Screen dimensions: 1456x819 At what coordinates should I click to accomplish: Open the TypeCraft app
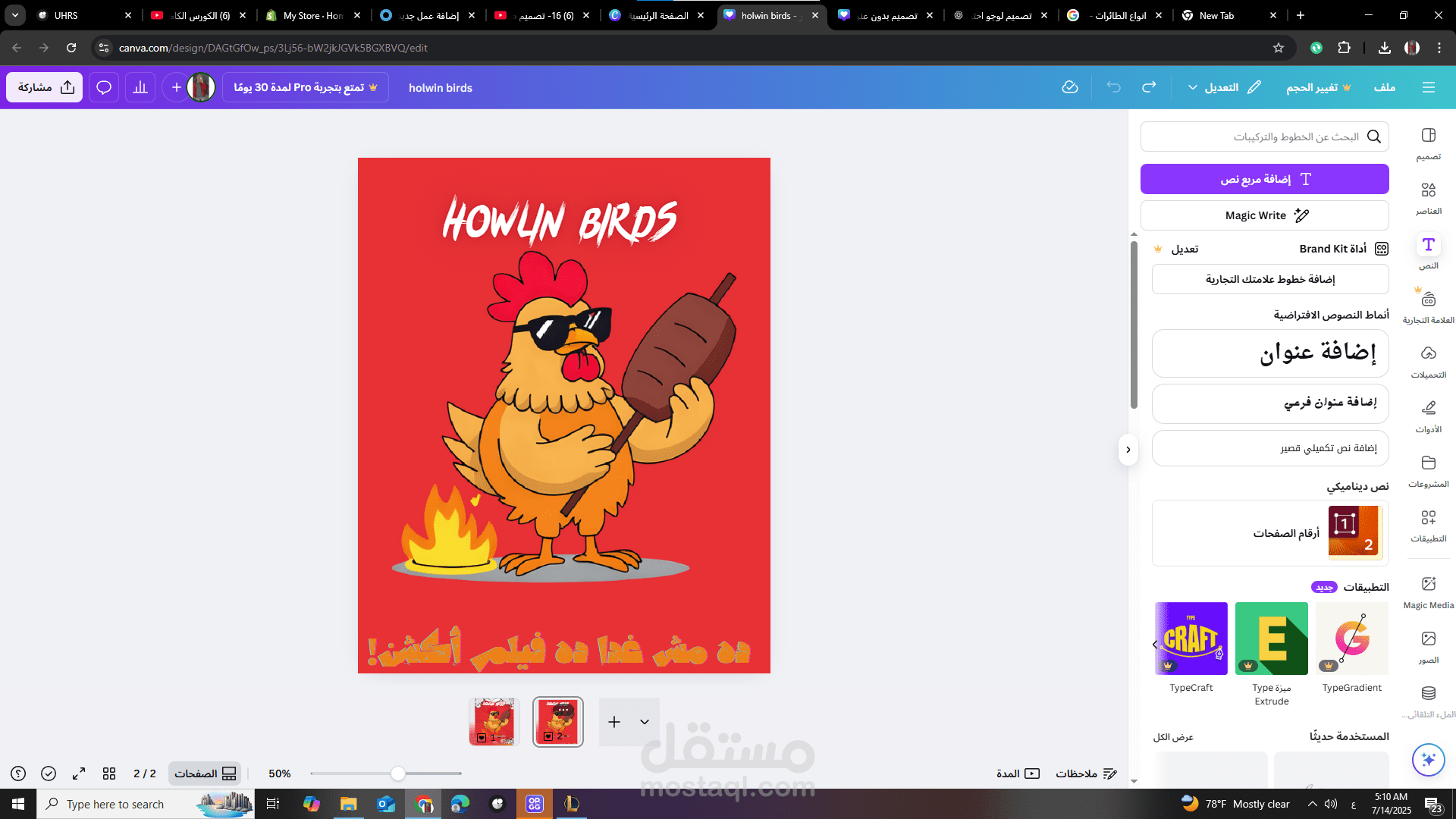1191,639
